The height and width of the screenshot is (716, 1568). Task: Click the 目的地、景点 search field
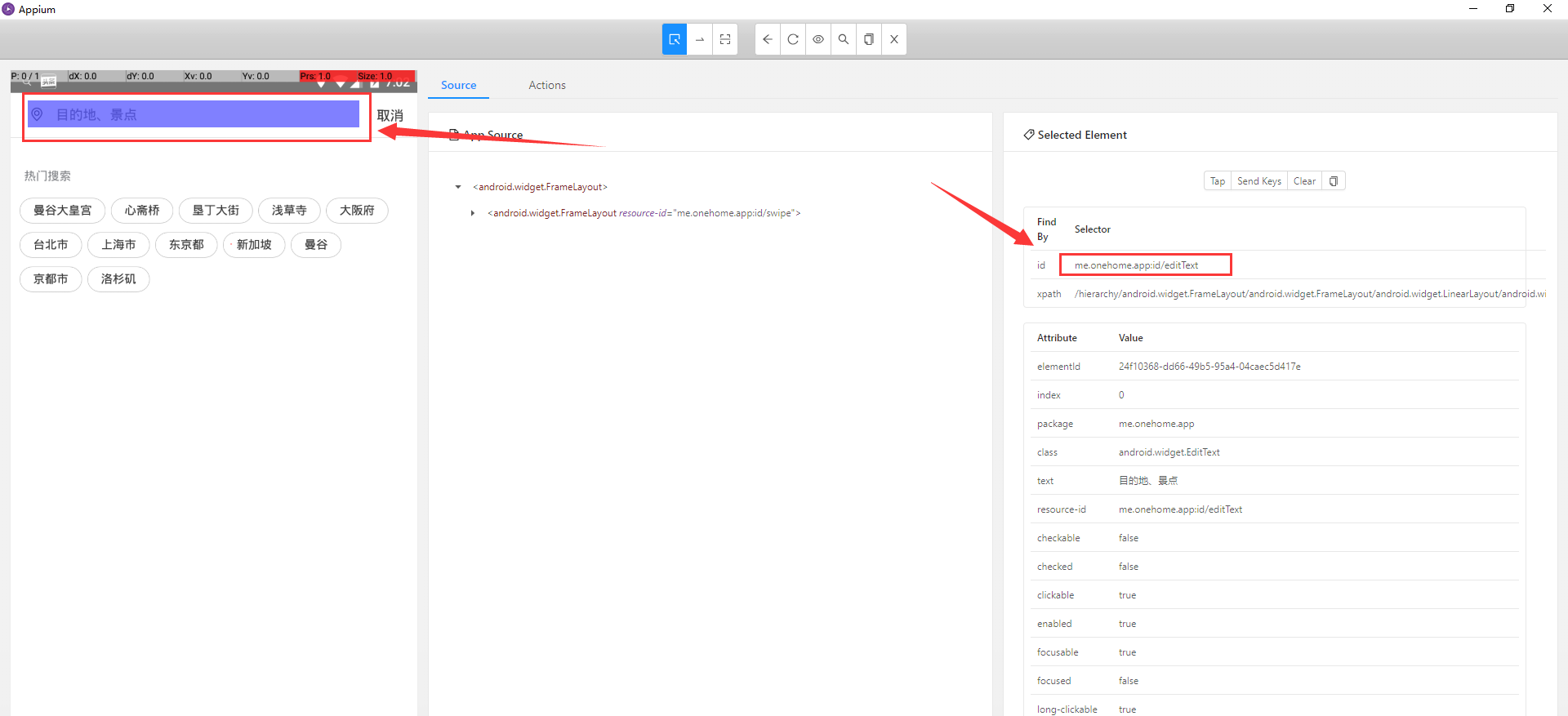pyautogui.click(x=194, y=114)
